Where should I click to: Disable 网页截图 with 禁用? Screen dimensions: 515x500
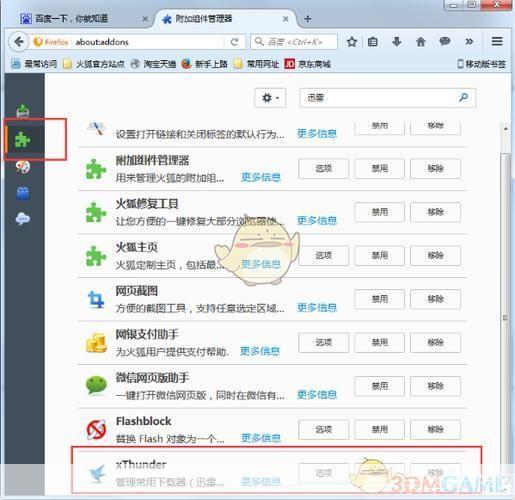(380, 299)
